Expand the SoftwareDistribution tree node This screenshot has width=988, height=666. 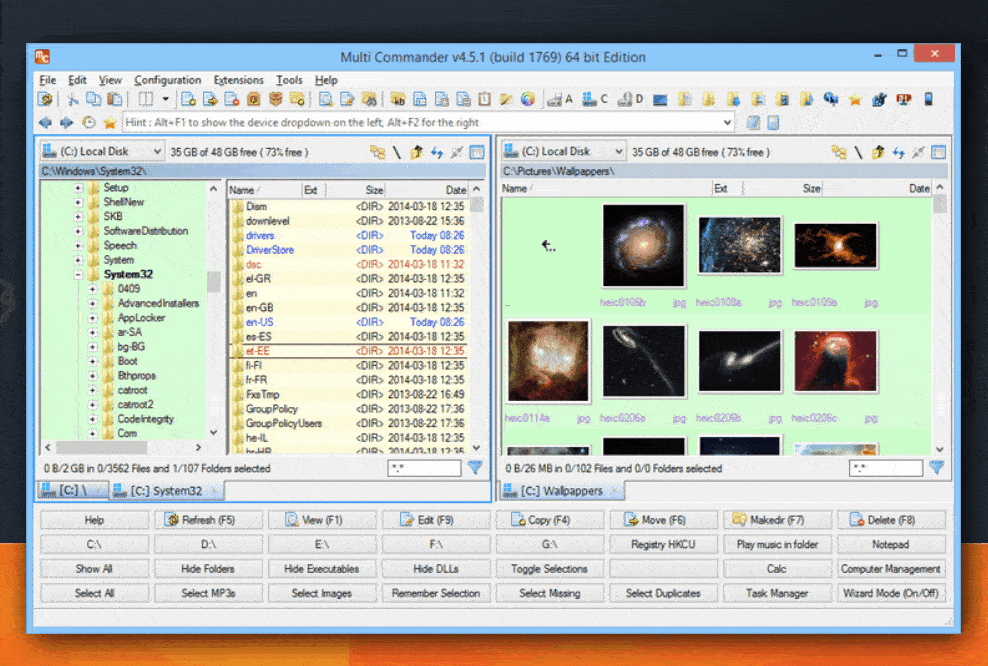78,231
